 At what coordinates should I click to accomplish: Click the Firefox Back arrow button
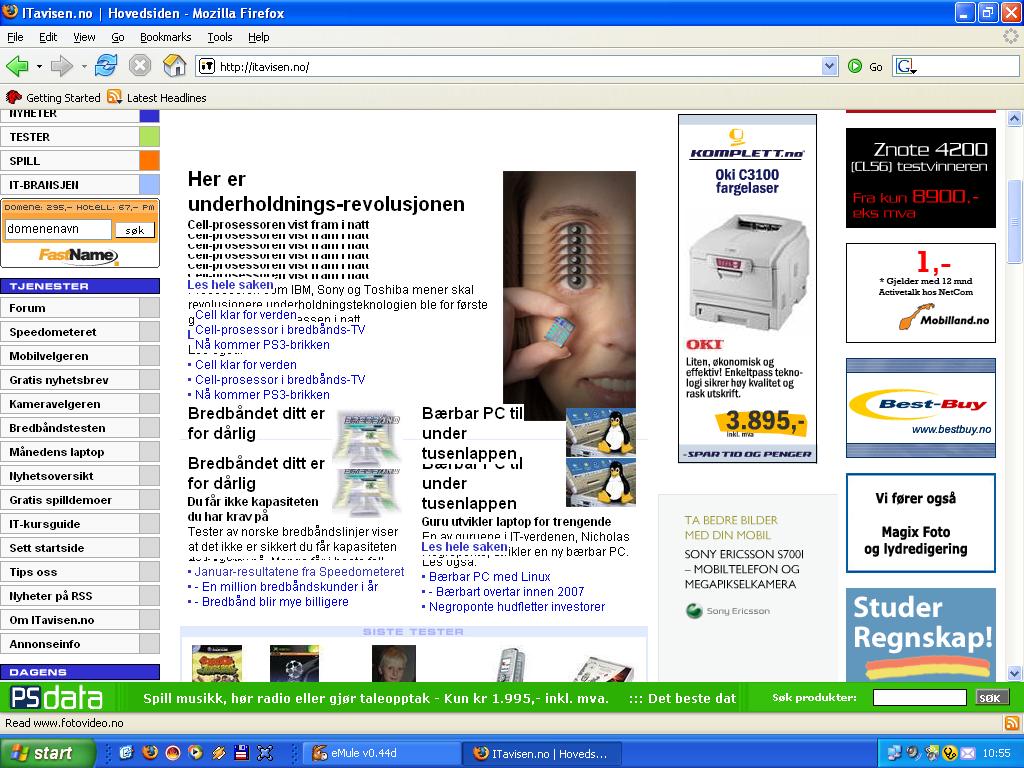(17, 66)
